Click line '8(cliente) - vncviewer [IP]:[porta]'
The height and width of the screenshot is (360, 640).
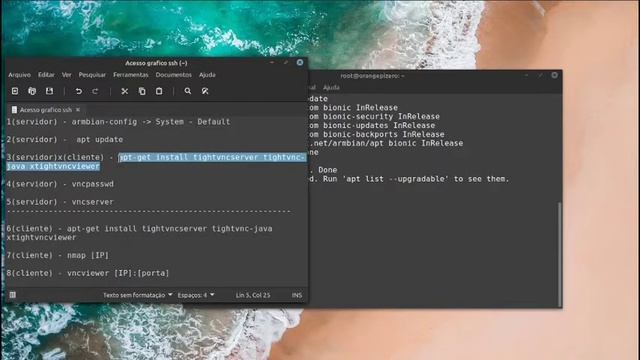click(88, 273)
